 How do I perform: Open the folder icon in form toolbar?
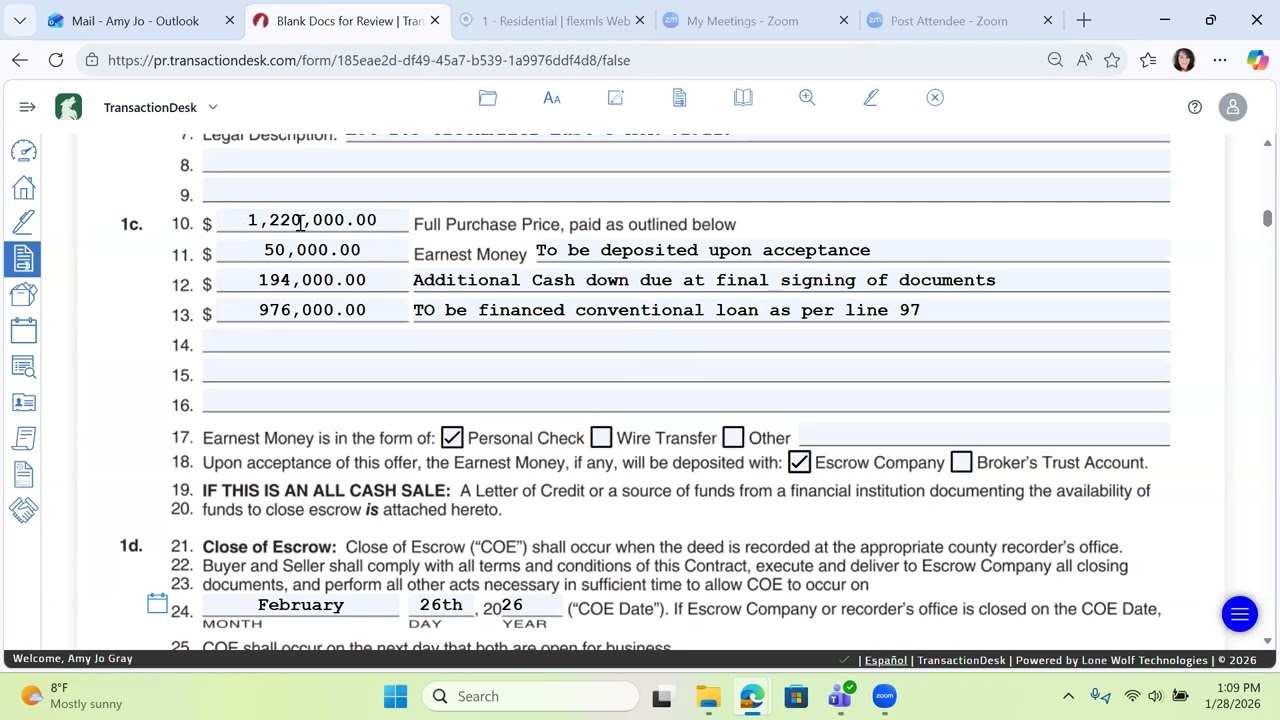click(487, 97)
